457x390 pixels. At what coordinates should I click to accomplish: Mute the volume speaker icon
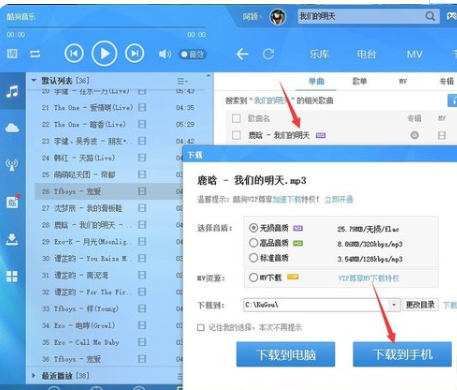tap(165, 54)
